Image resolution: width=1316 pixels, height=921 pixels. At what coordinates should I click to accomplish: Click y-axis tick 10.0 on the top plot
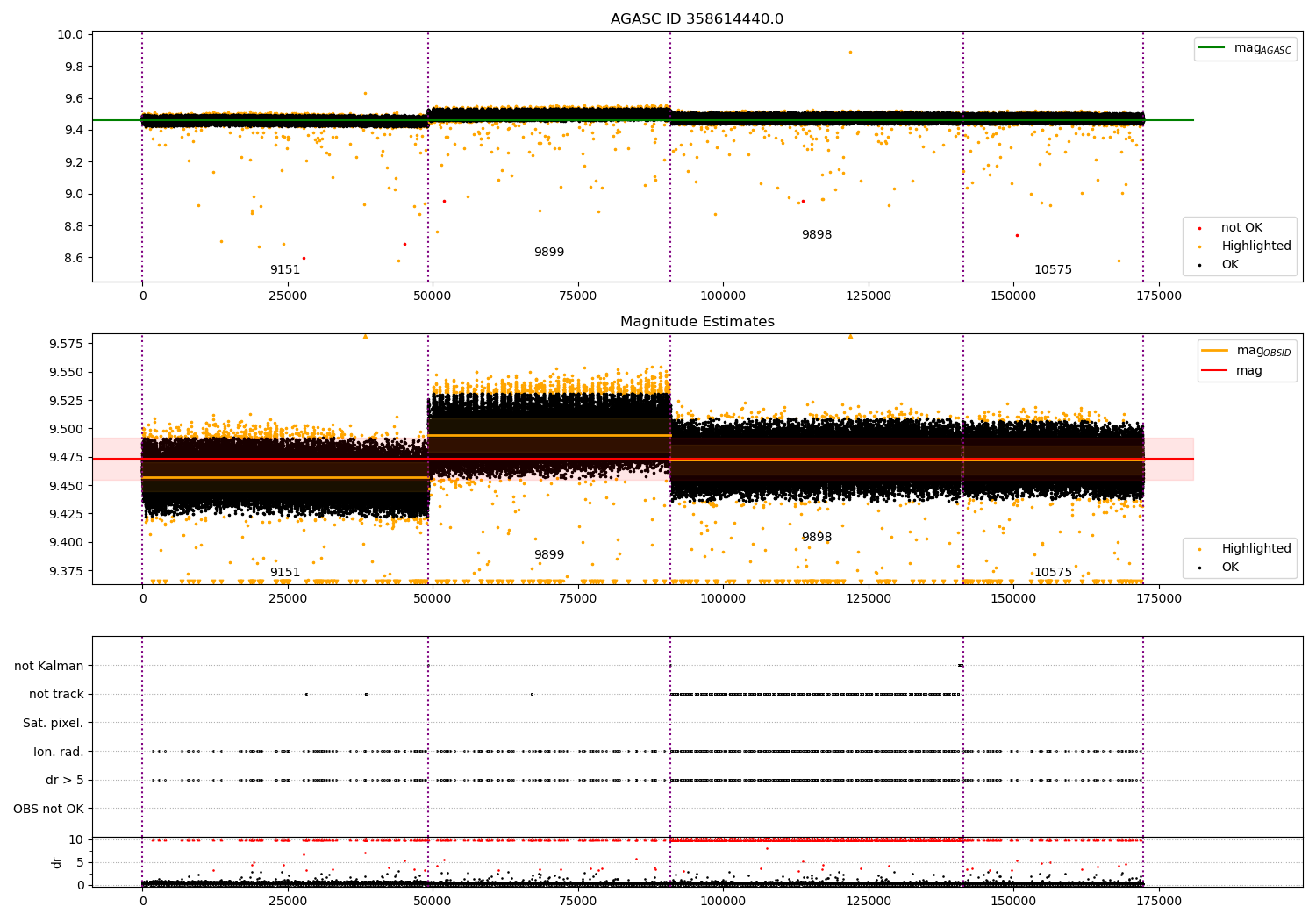(71, 35)
